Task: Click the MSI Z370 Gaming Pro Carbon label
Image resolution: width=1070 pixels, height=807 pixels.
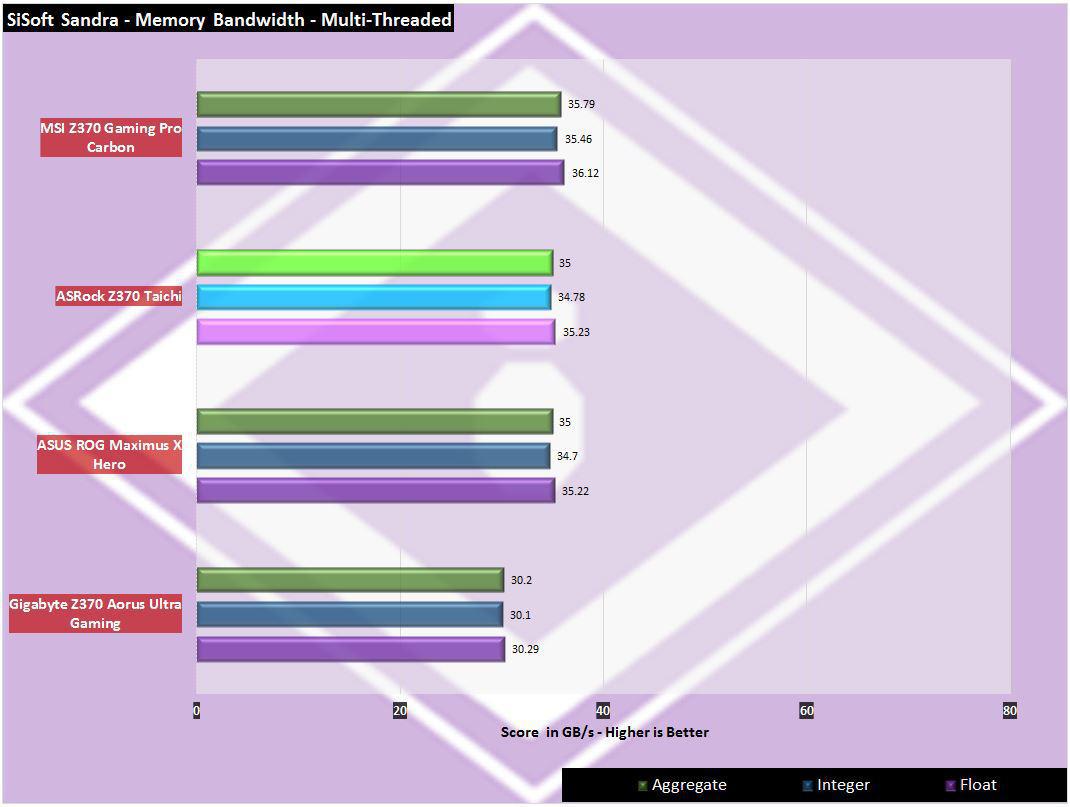Action: [x=111, y=137]
